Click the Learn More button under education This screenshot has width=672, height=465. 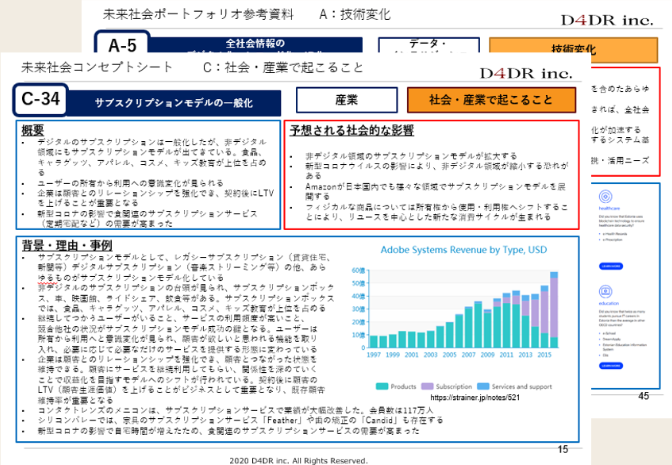610,366
